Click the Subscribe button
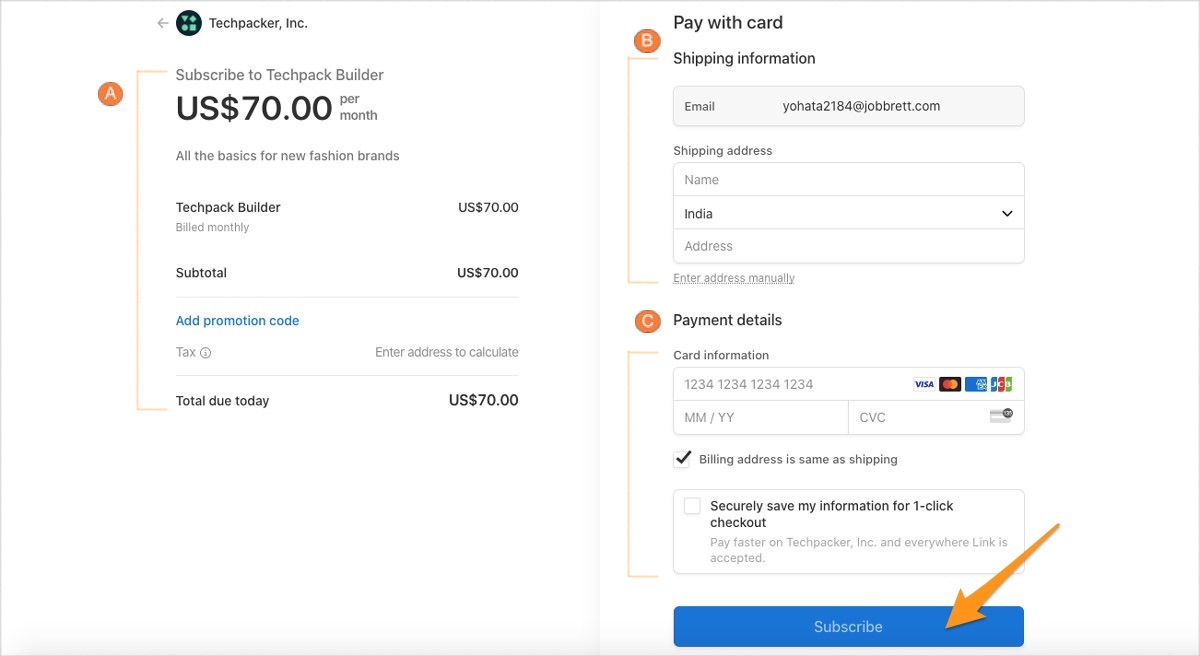1200x656 pixels. tap(848, 626)
